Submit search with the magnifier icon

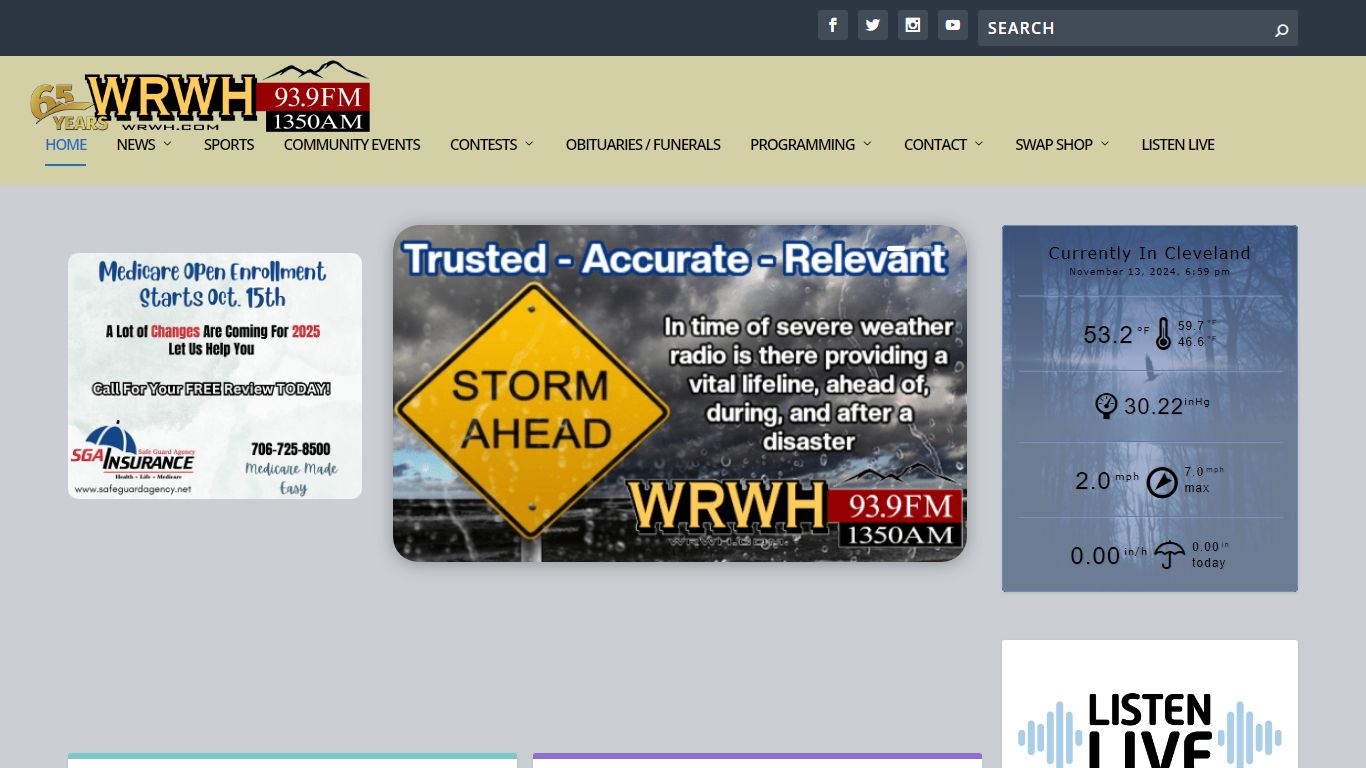click(x=1281, y=29)
